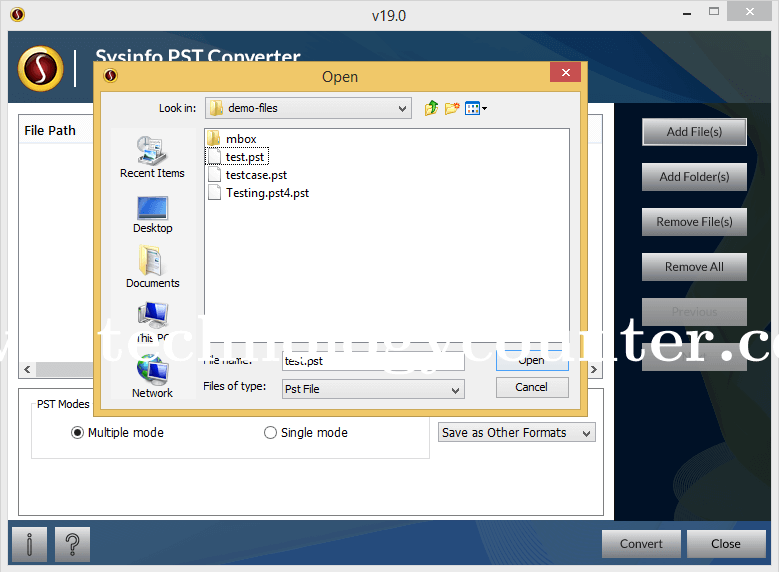
Task: Open the info icon button
Action: pos(30,544)
